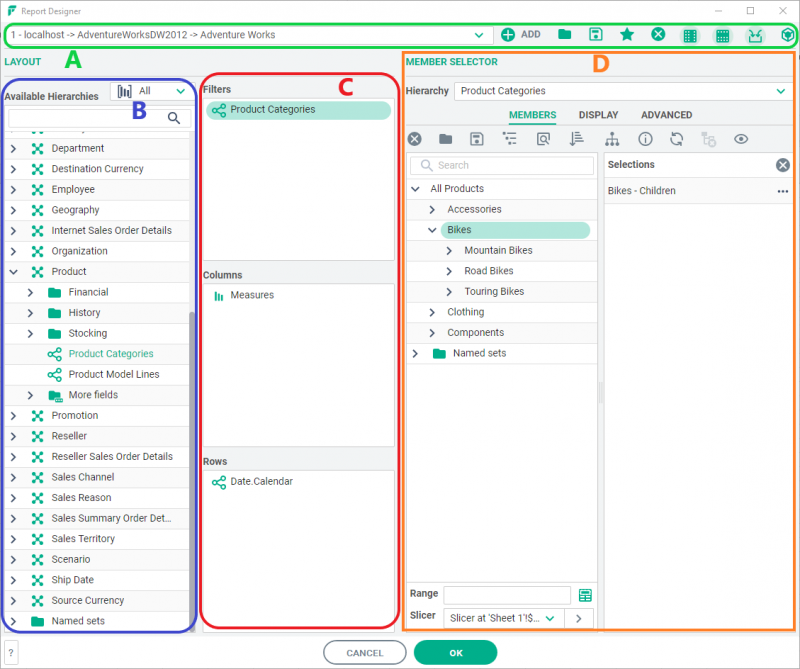Screen dimensions: 800x669
Task: Open the Hierarchy dropdown showing Product Categories
Action: [620, 91]
